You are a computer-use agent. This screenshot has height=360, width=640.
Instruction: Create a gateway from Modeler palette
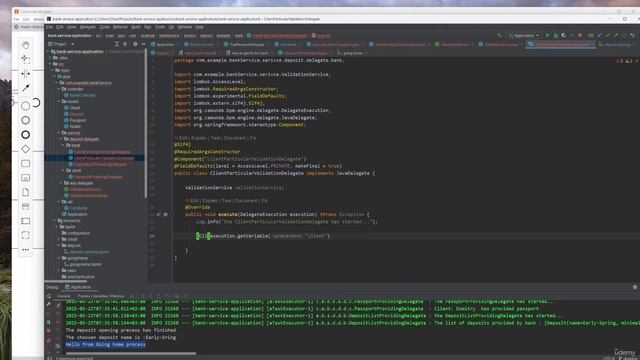pos(26,149)
